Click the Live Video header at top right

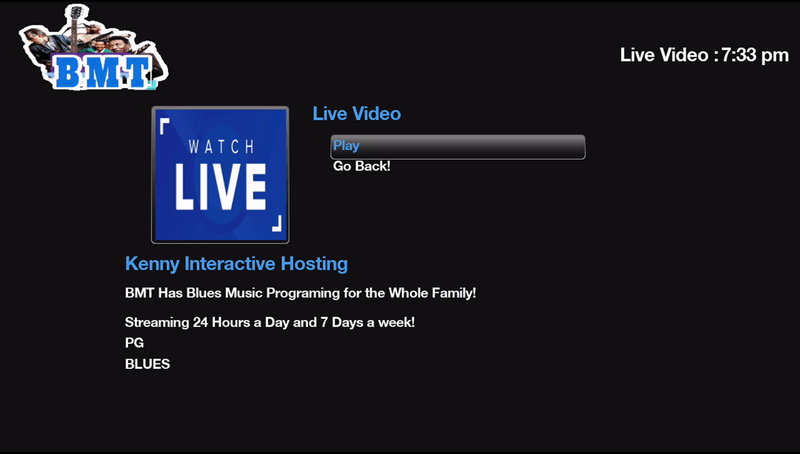(665, 55)
